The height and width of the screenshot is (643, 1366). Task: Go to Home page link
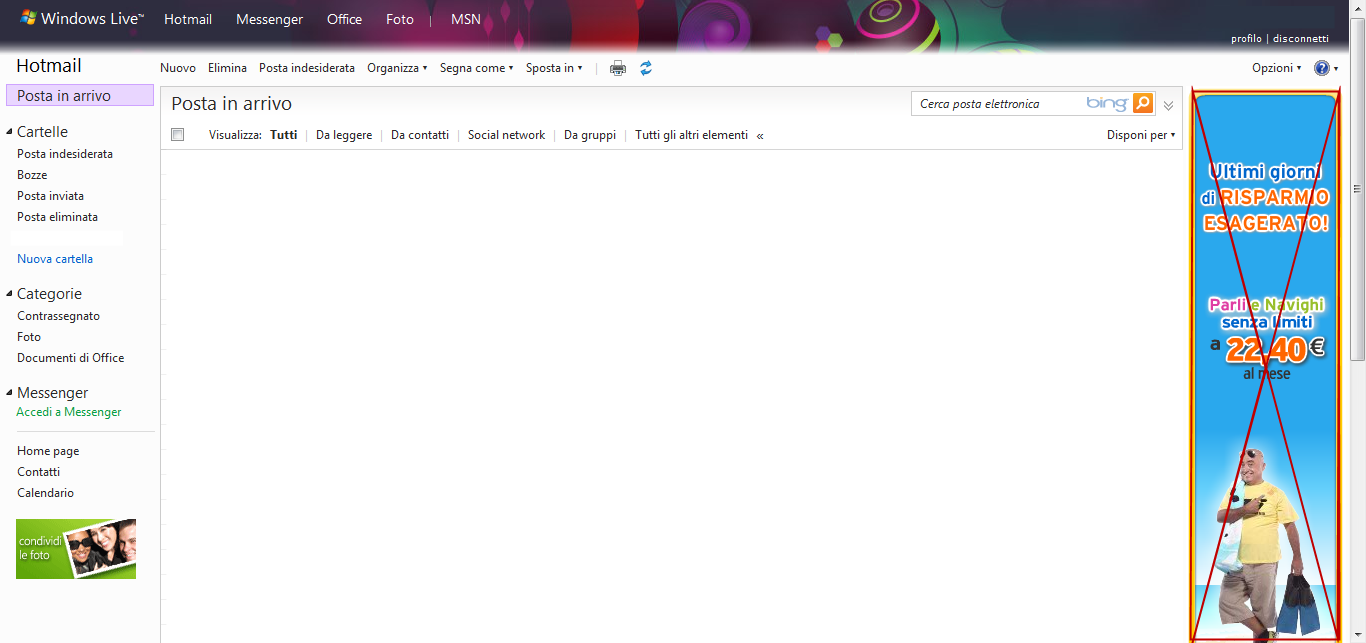click(48, 451)
